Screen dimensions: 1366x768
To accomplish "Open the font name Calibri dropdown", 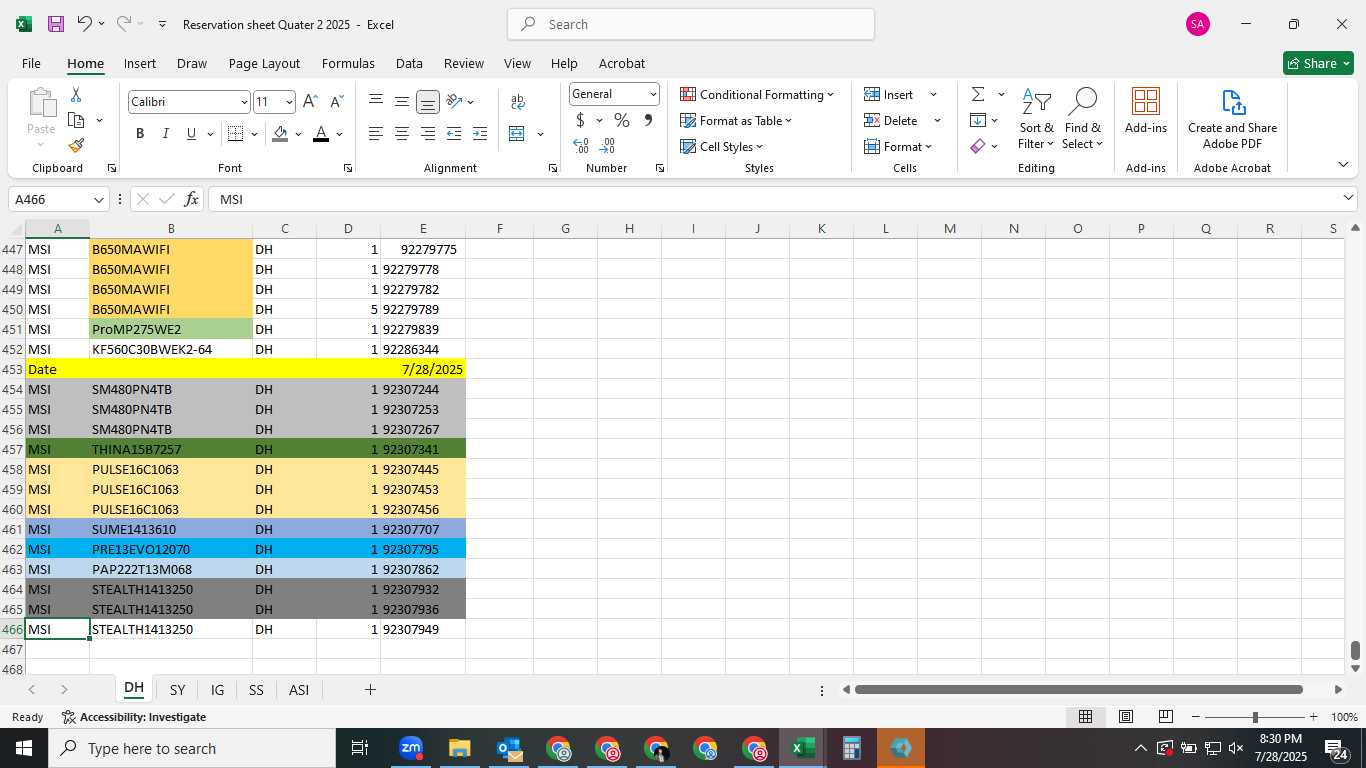I will coord(244,102).
